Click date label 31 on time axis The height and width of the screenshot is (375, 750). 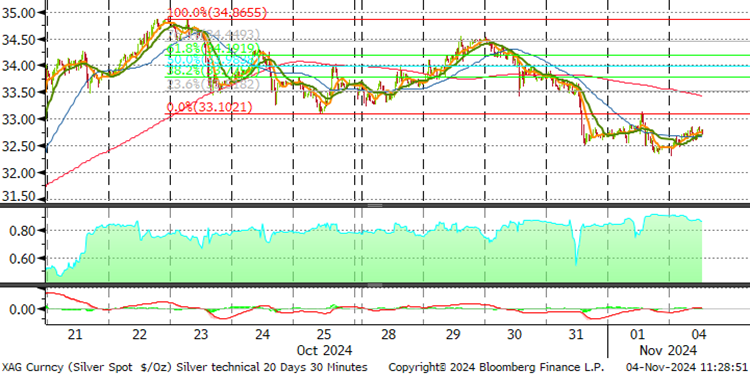pyautogui.click(x=576, y=333)
